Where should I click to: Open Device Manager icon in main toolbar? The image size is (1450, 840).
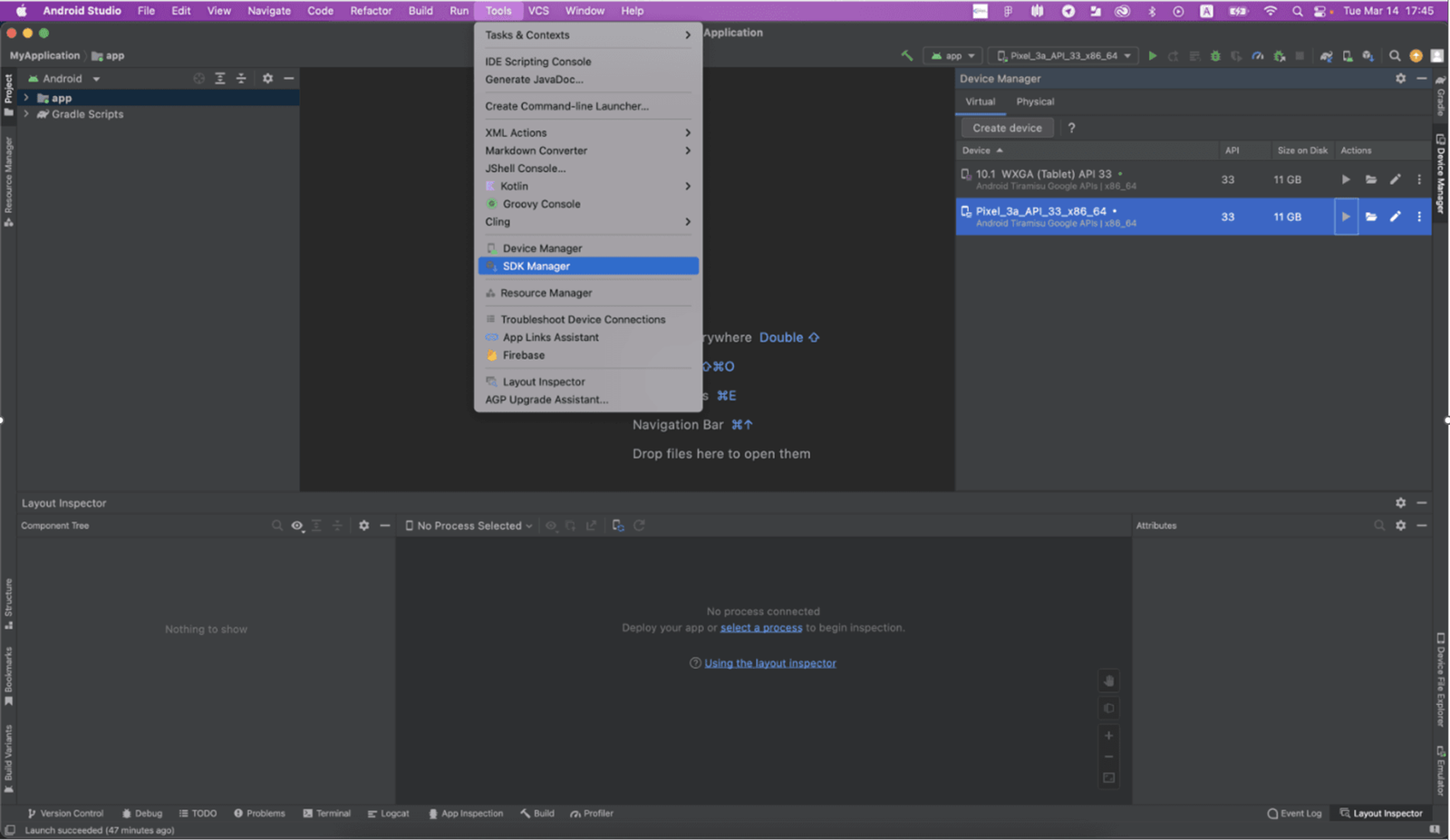coord(1348,56)
